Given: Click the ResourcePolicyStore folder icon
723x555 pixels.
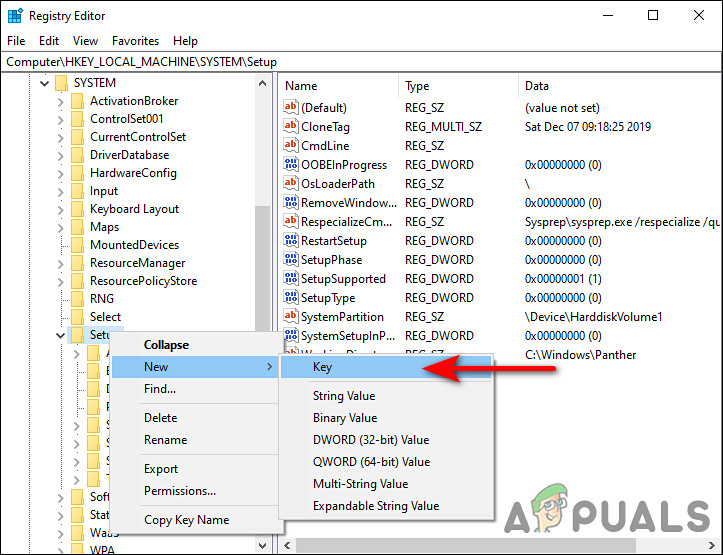Looking at the screenshot, I should pyautogui.click(x=77, y=281).
